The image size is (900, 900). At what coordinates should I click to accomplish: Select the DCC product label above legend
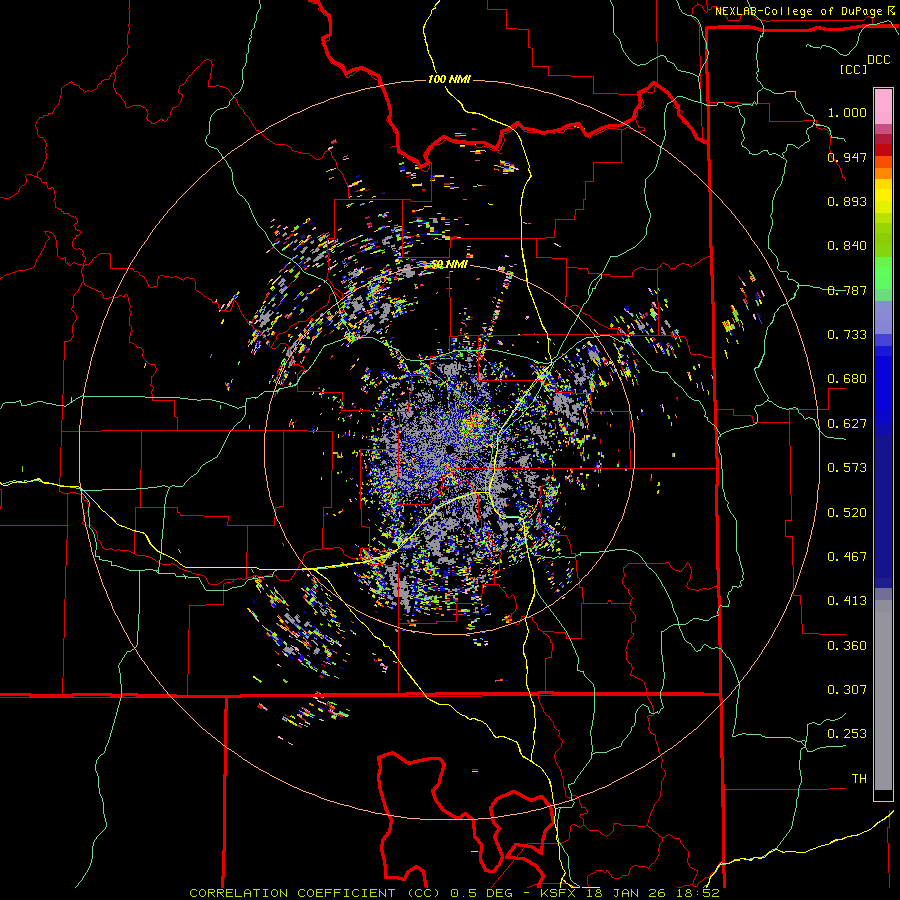pyautogui.click(x=878, y=60)
